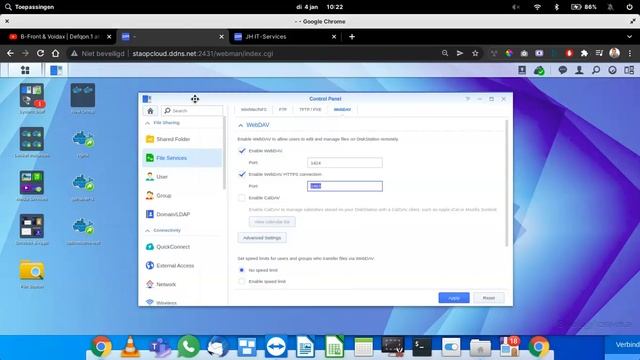640x360 pixels.
Task: Launch Microsoft Teams from the dock
Action: [159, 347]
